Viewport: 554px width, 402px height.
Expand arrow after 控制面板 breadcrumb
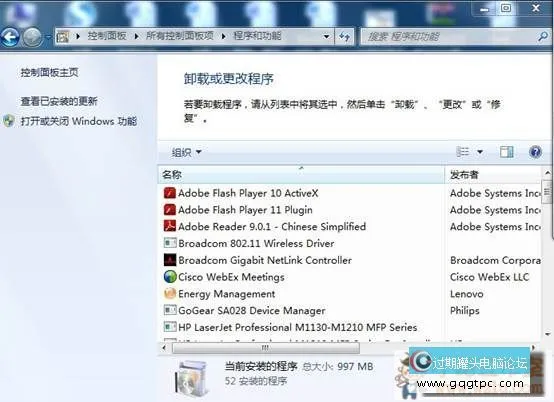[x=136, y=36]
